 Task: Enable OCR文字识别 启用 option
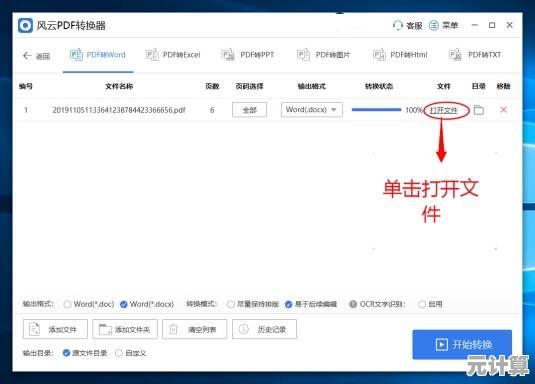(x=422, y=304)
